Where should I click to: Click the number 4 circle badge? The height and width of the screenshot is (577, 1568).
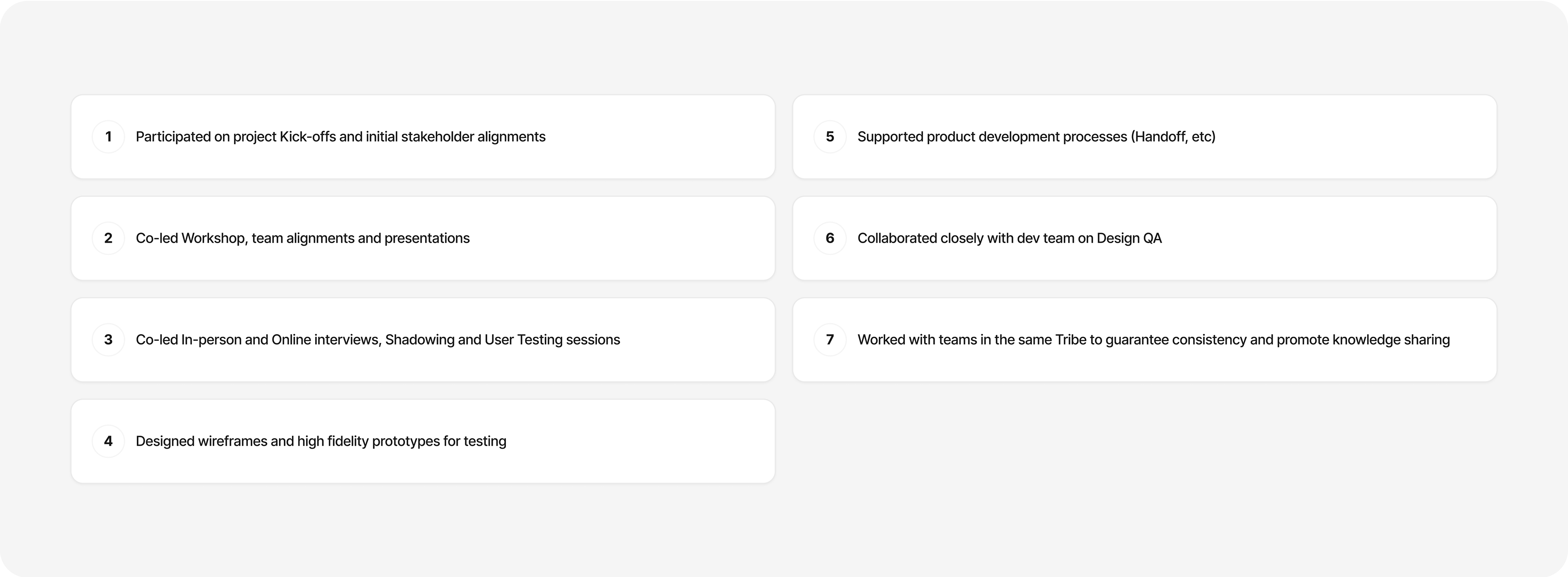(108, 441)
